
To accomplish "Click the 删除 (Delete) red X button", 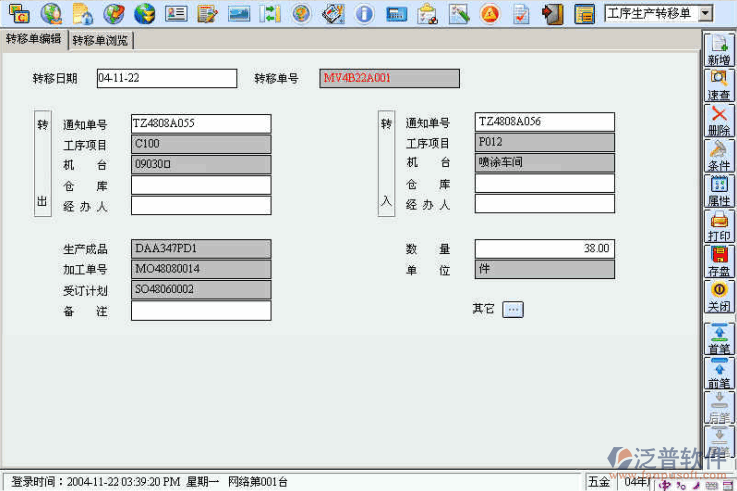I will coord(718,120).
